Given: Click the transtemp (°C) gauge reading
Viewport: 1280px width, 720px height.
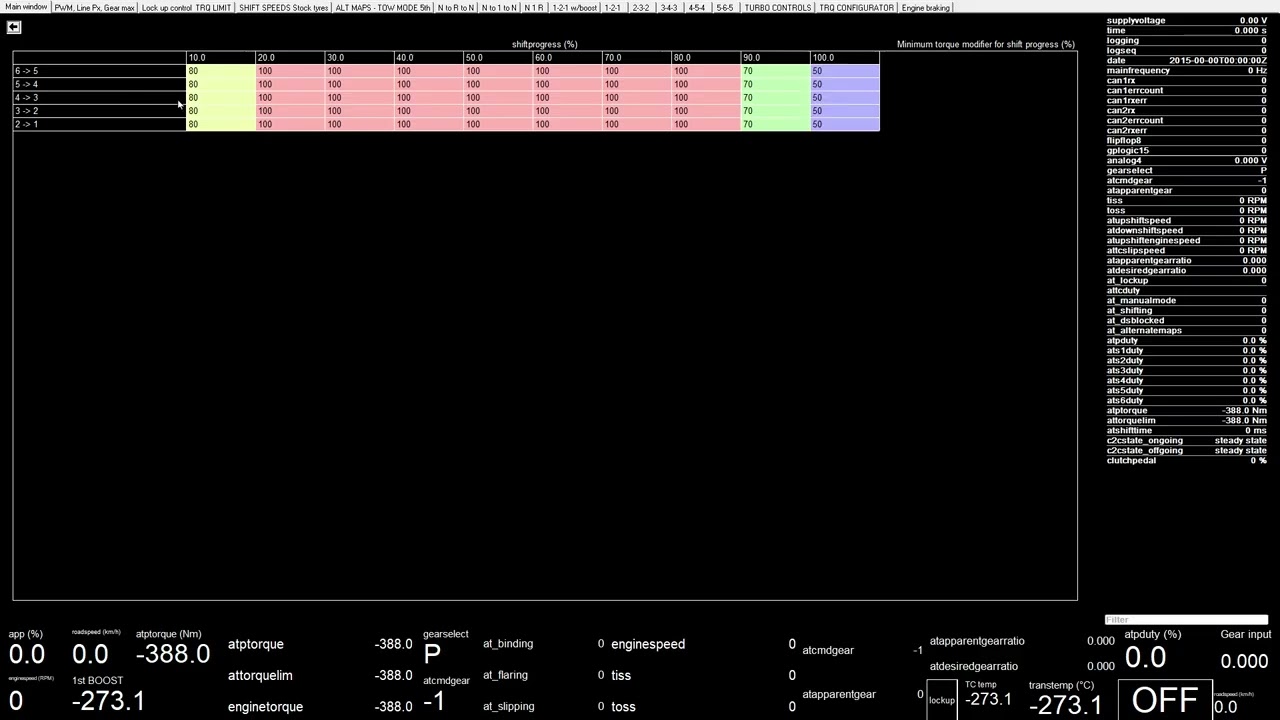Looking at the screenshot, I should 1065,704.
